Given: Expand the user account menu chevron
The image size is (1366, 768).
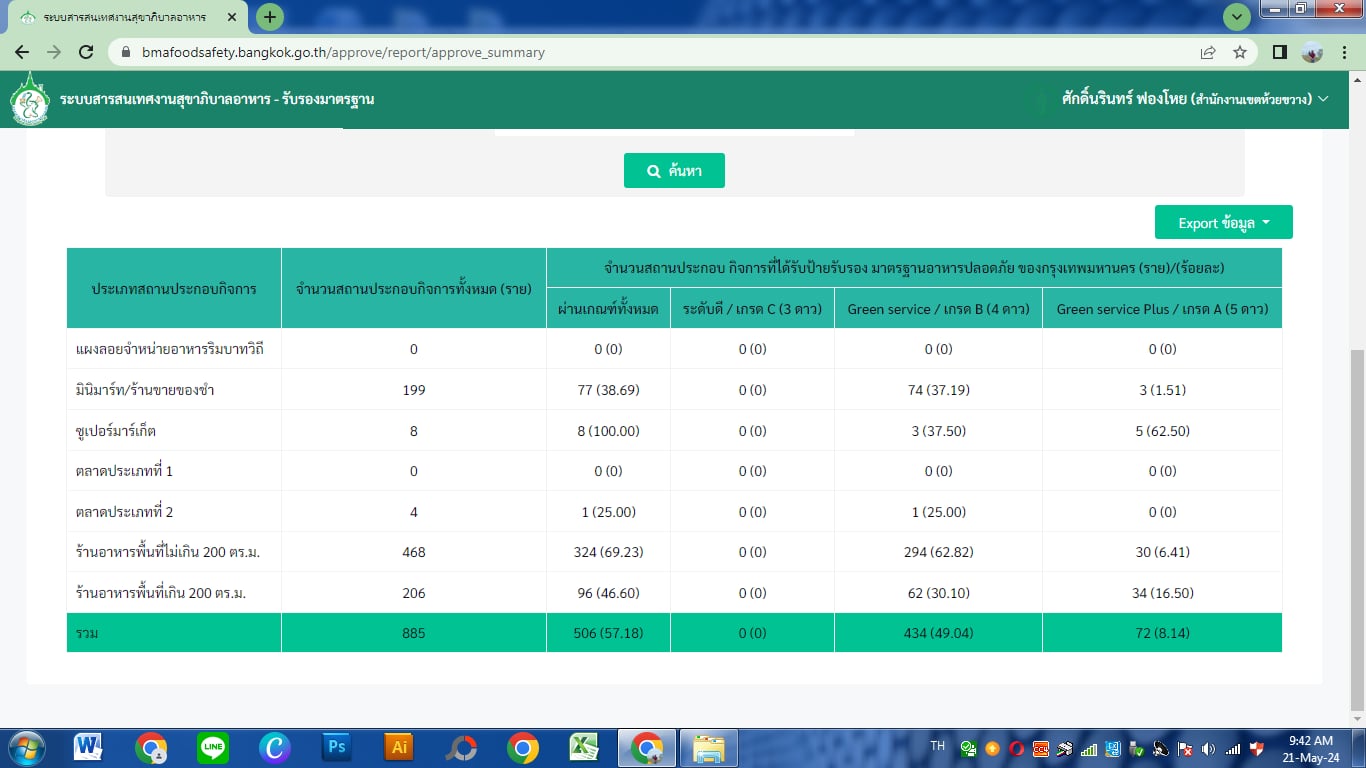Looking at the screenshot, I should [x=1323, y=99].
